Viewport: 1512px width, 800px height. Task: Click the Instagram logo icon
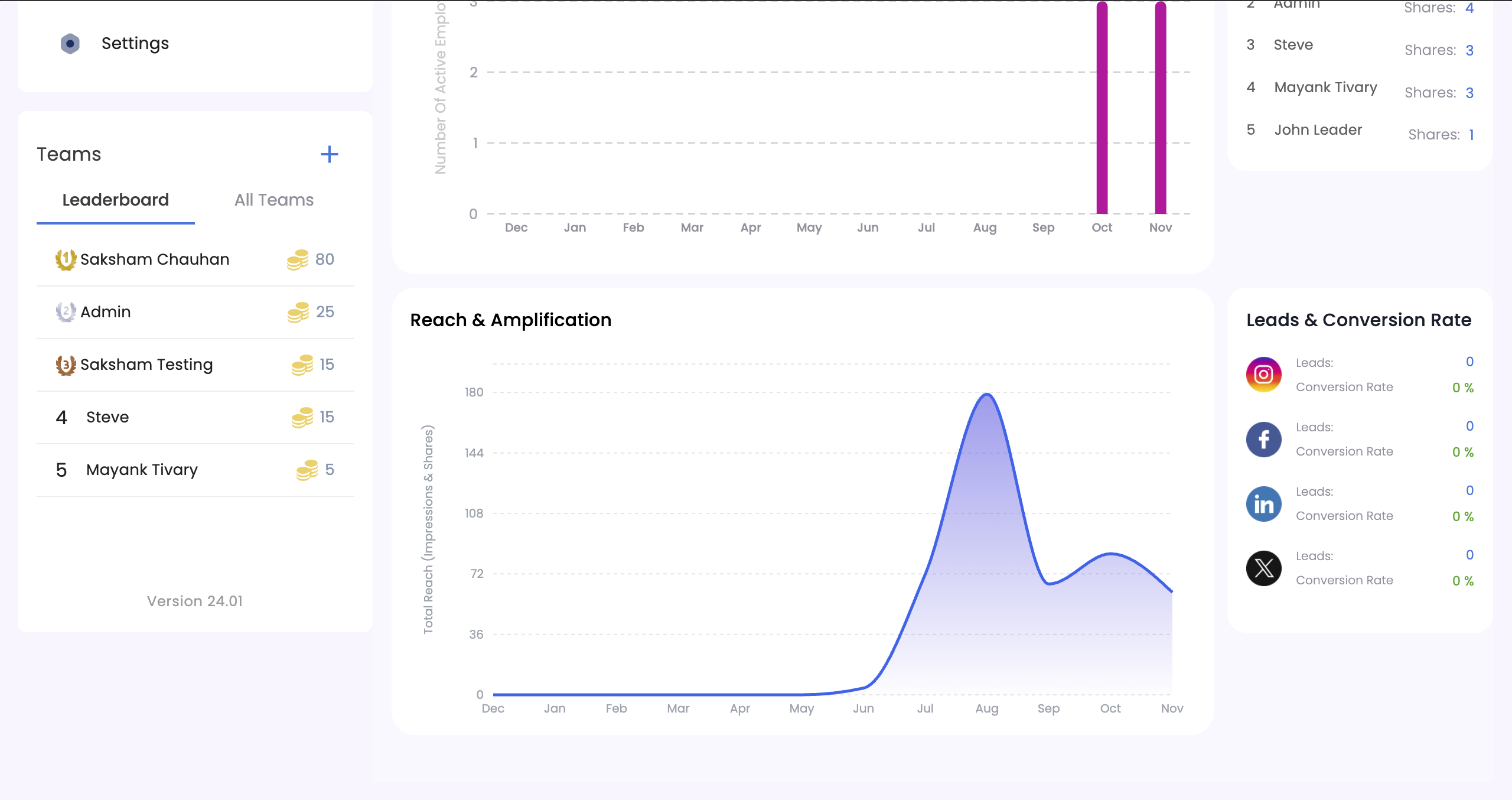coord(1263,375)
